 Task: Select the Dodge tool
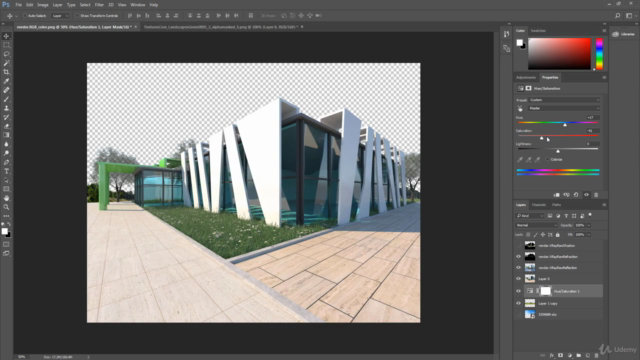point(6,153)
